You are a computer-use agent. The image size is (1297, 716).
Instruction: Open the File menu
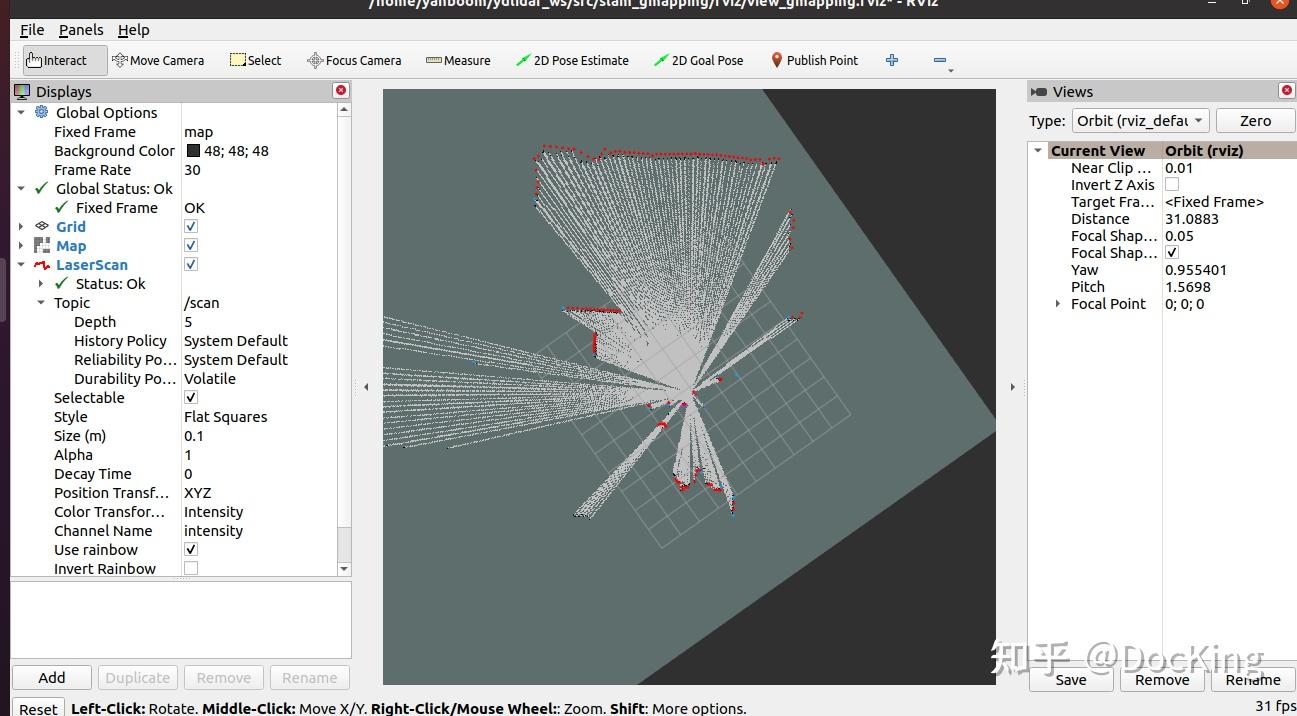click(x=32, y=30)
